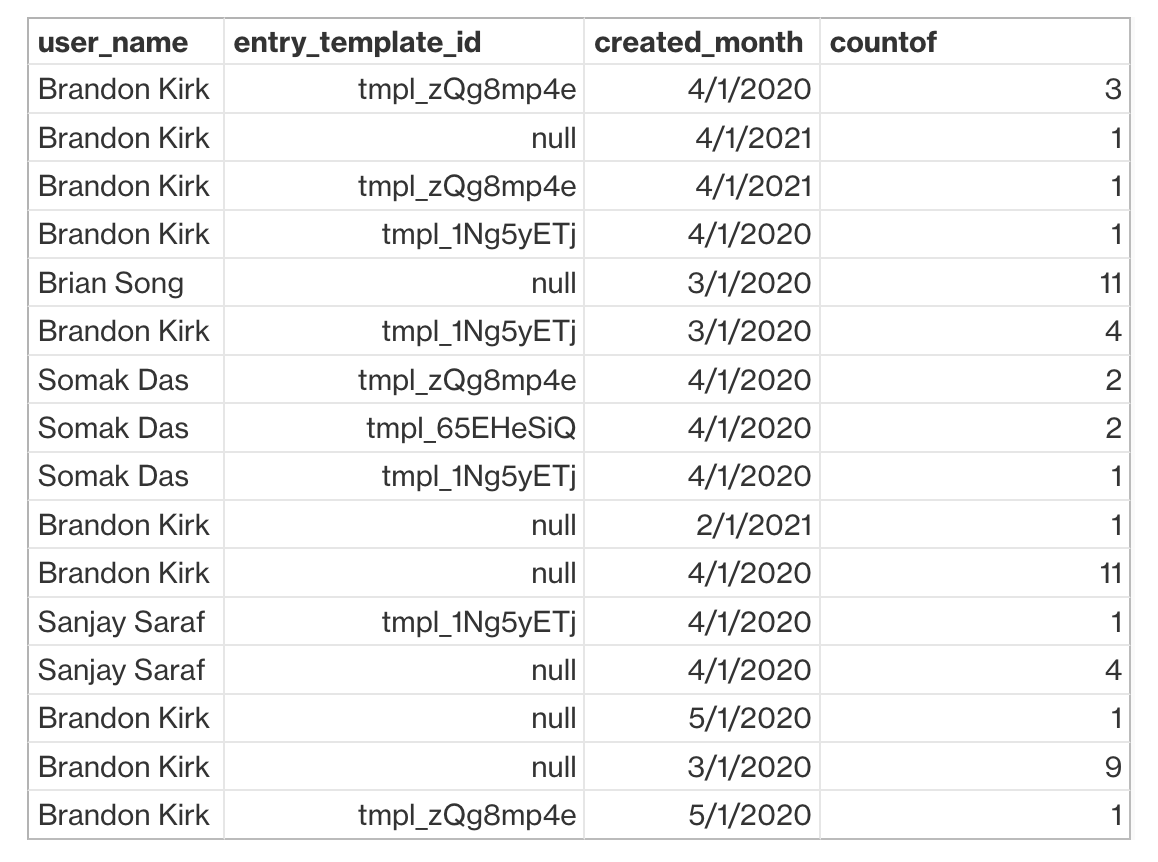Select the first row's tmpl_zQg8mp4e cell
1158x862 pixels.
[404, 89]
